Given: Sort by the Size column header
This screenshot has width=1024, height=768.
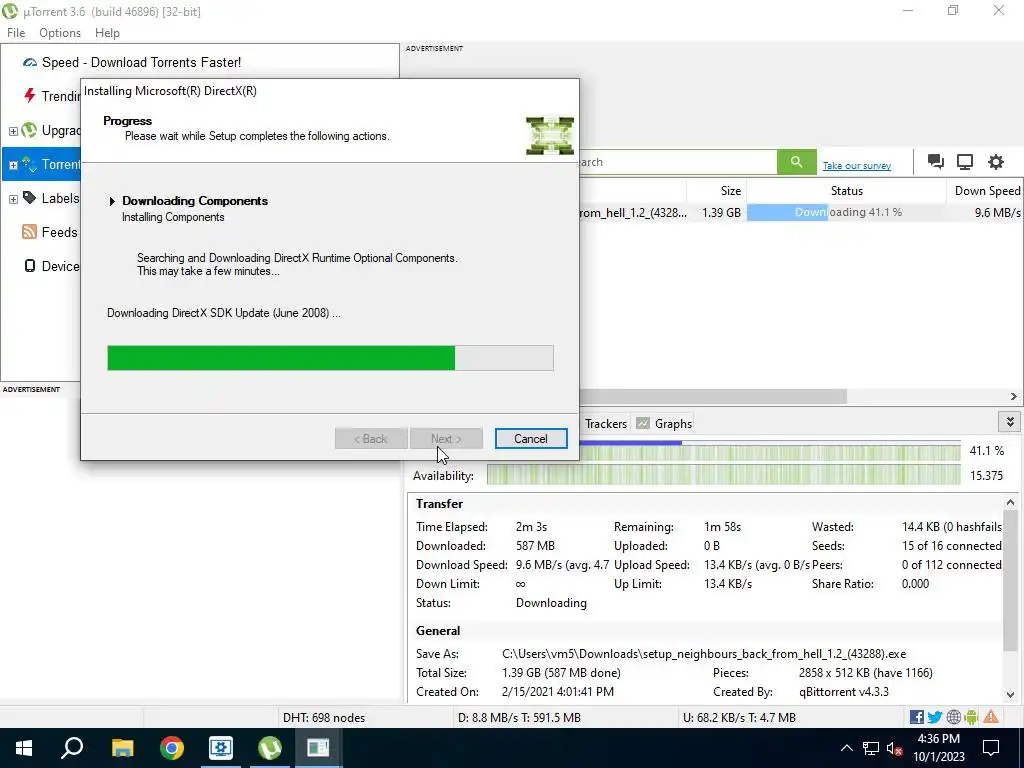Looking at the screenshot, I should click(716, 191).
